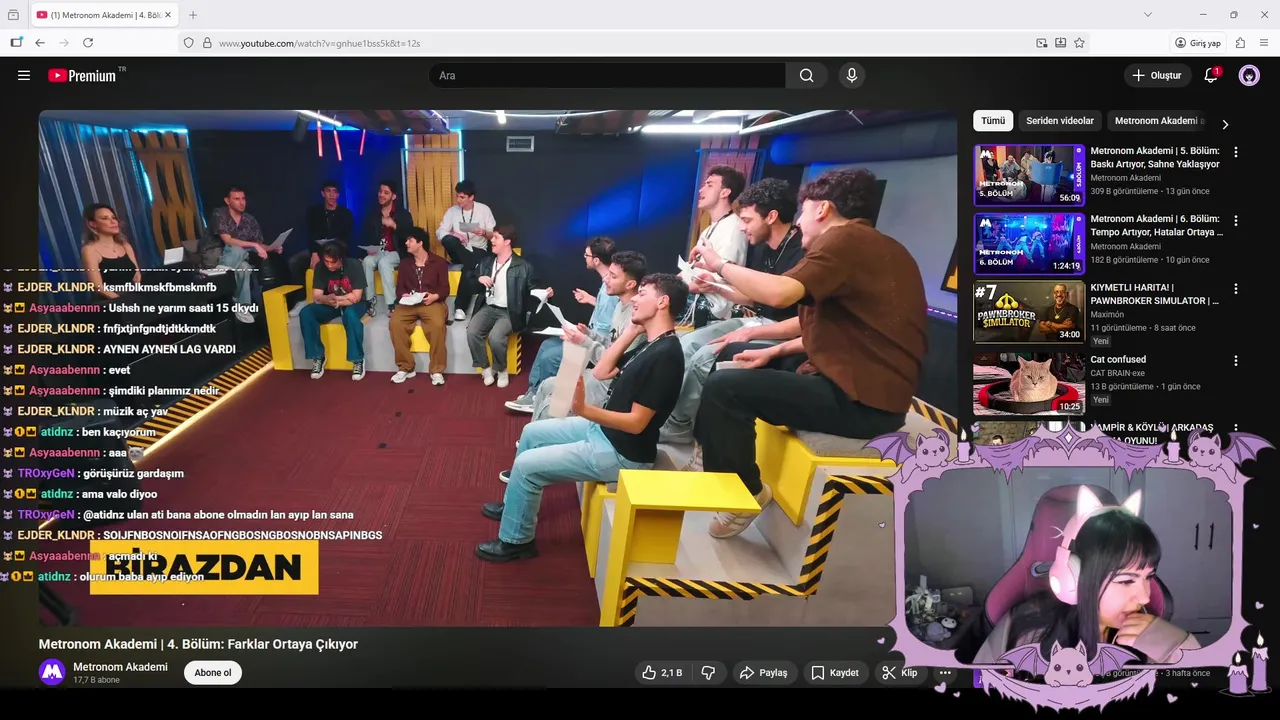Click Metronom Akademi channel avatar
Viewport: 1280px width, 720px height.
(x=52, y=672)
